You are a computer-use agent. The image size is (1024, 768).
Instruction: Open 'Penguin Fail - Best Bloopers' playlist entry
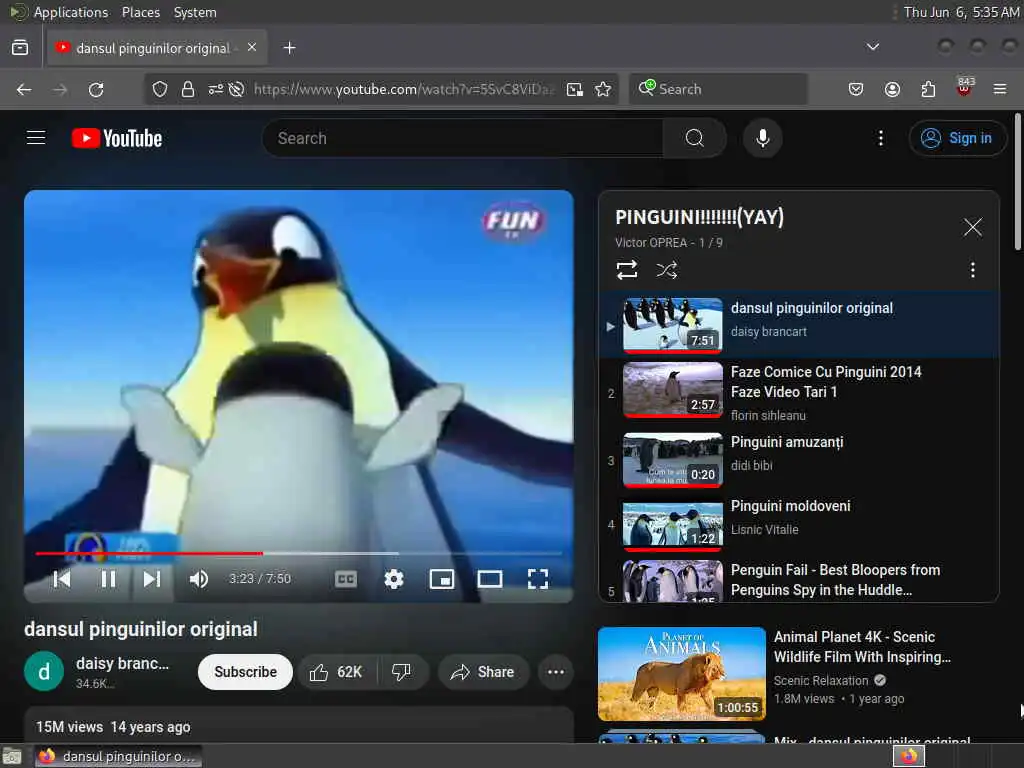point(799,580)
